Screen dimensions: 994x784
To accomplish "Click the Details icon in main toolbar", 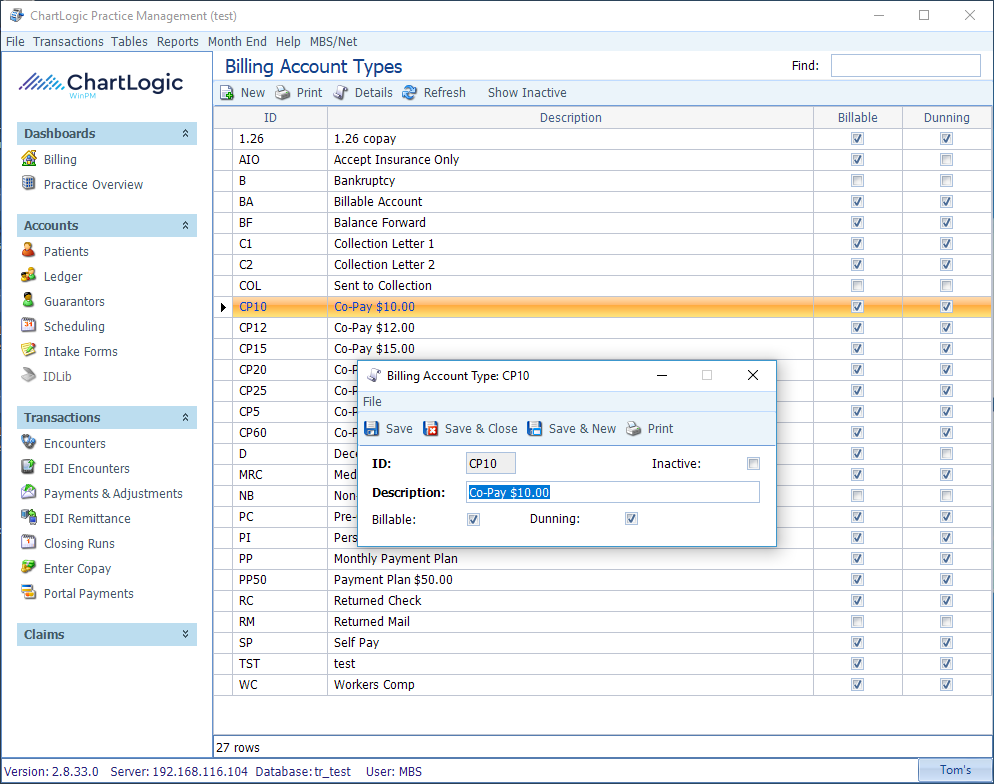I will coord(341,93).
